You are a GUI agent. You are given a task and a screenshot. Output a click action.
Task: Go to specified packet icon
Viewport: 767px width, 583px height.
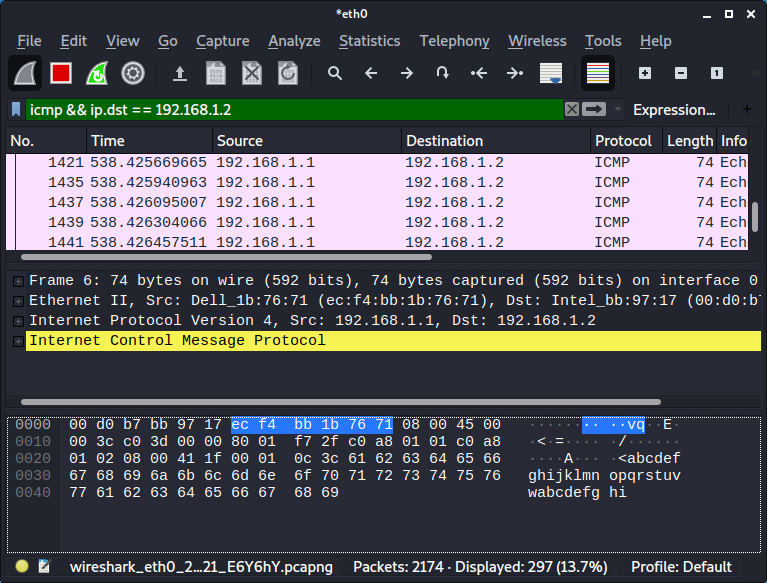443,73
